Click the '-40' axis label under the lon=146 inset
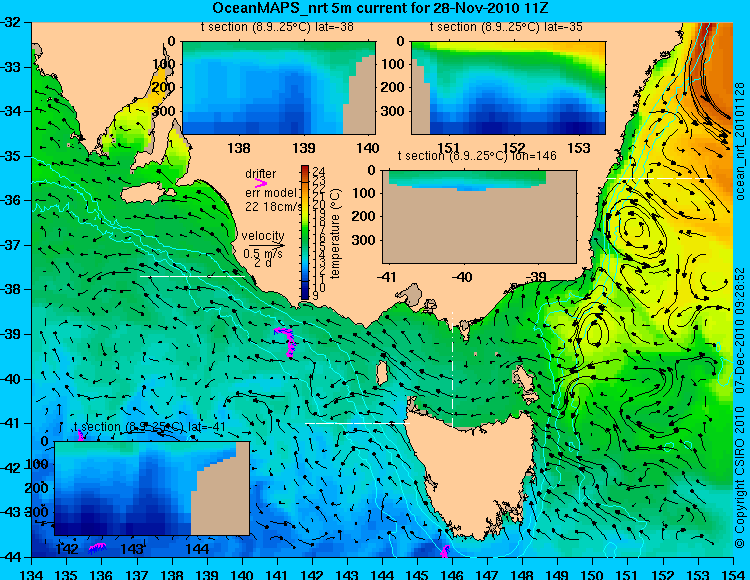Viewport: 750px width, 580px height. pyautogui.click(x=463, y=277)
